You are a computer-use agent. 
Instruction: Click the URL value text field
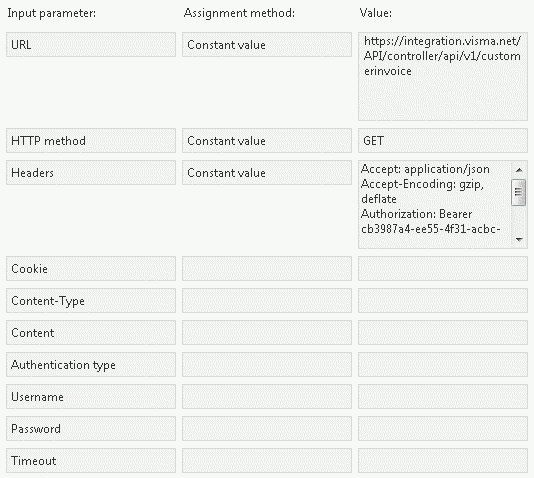tap(443, 77)
